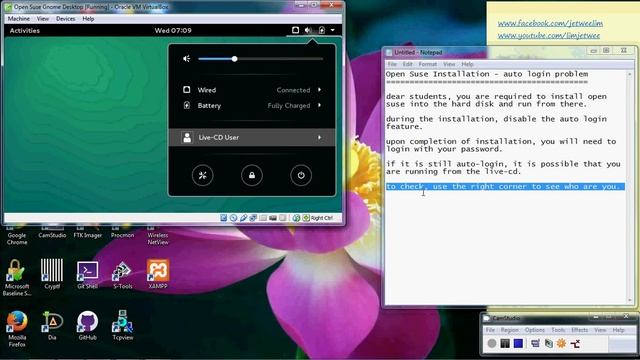Image resolution: width=640 pixels, height=360 pixels.
Task: Click the highlighted line starting with "to check"
Action: coord(505,187)
